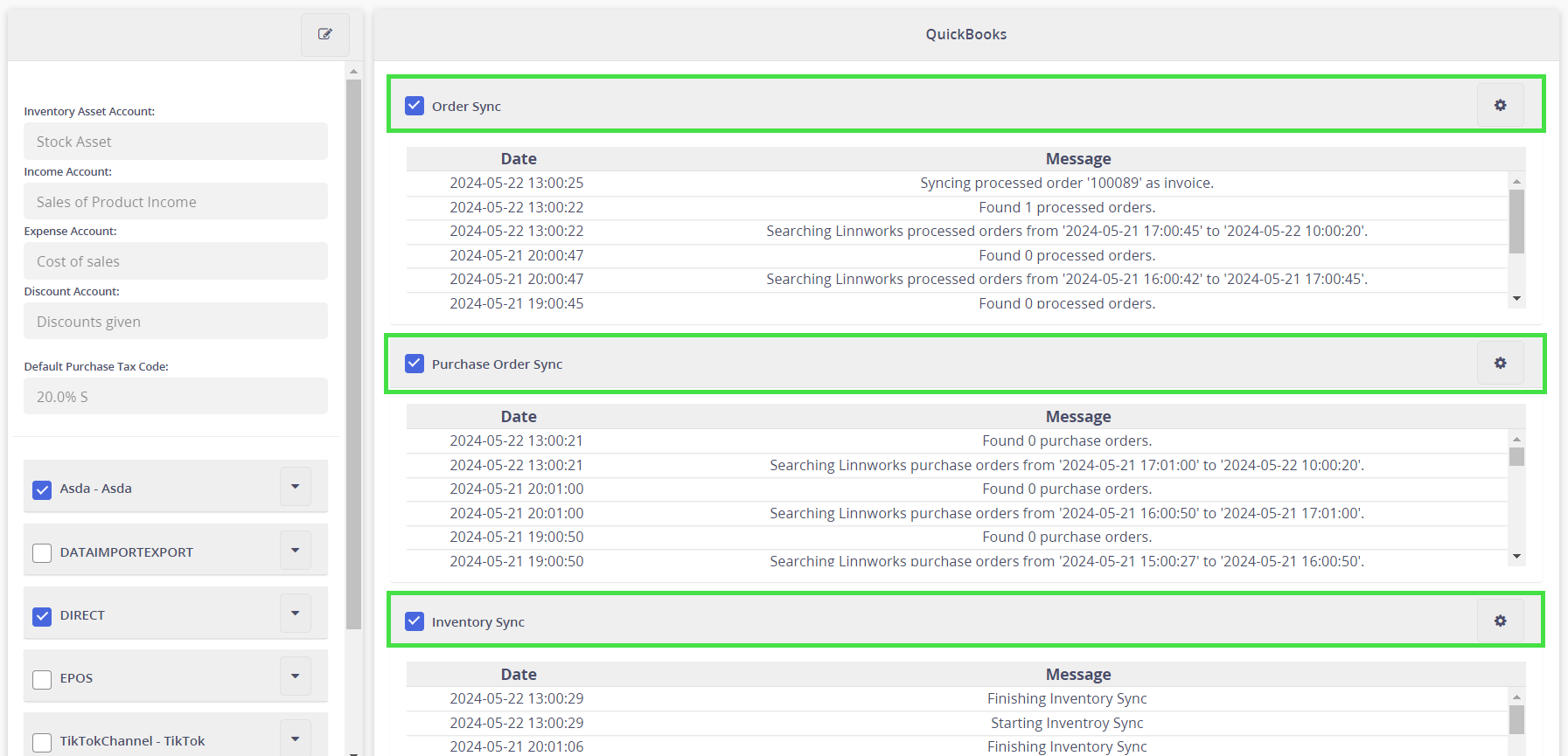The width and height of the screenshot is (1568, 756).
Task: Click the Inventory Asset Account field
Action: point(176,142)
